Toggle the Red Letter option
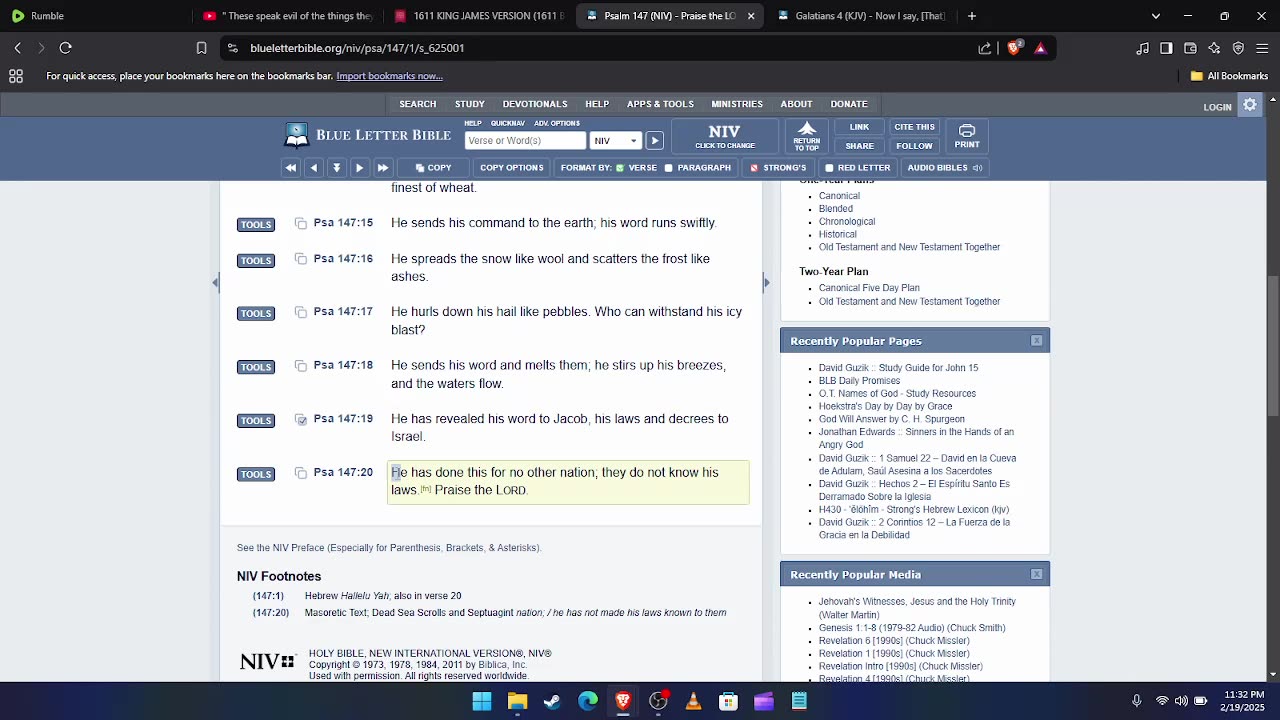The image size is (1280, 720). click(858, 168)
